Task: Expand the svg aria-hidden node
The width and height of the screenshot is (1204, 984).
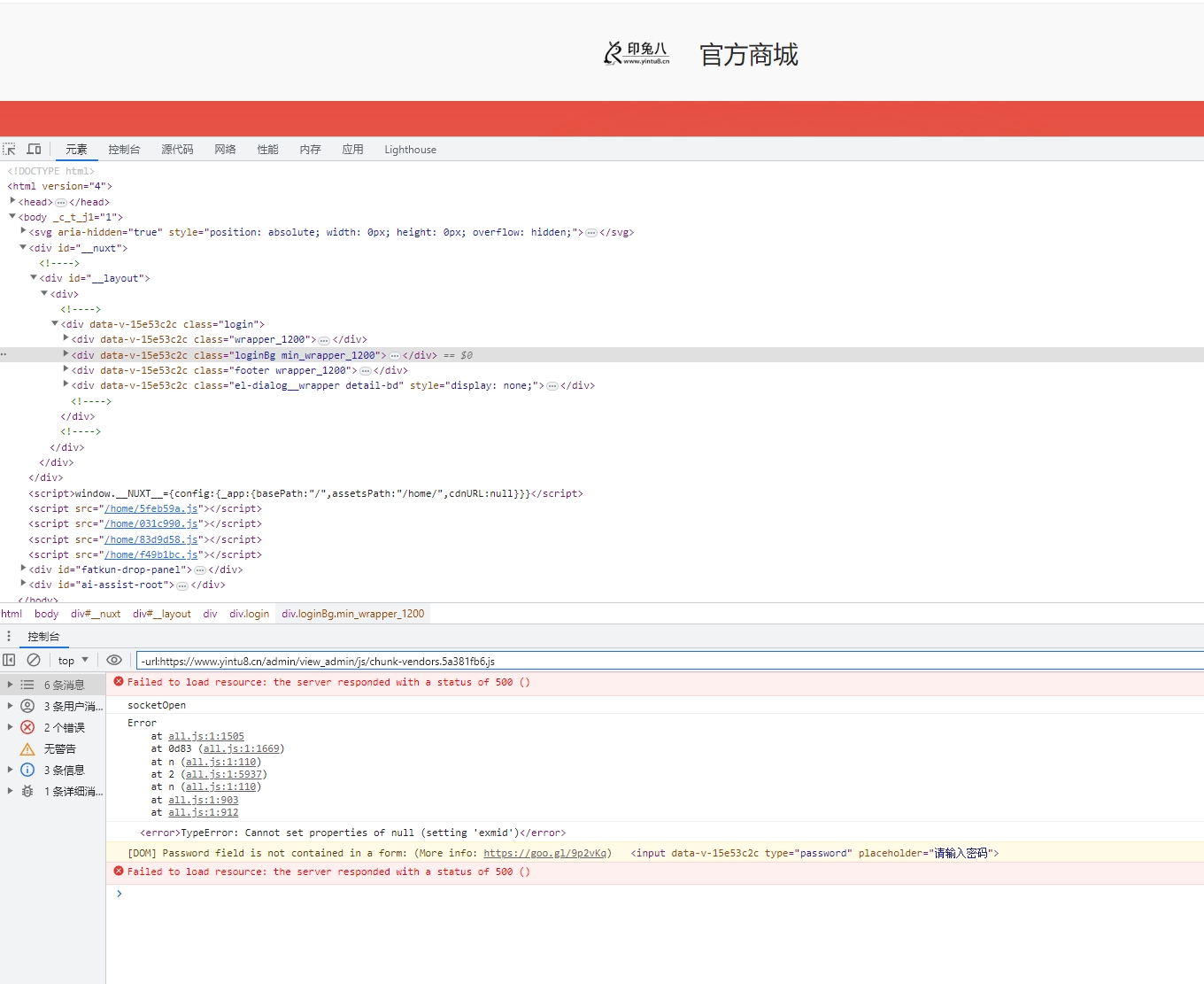Action: [x=23, y=231]
